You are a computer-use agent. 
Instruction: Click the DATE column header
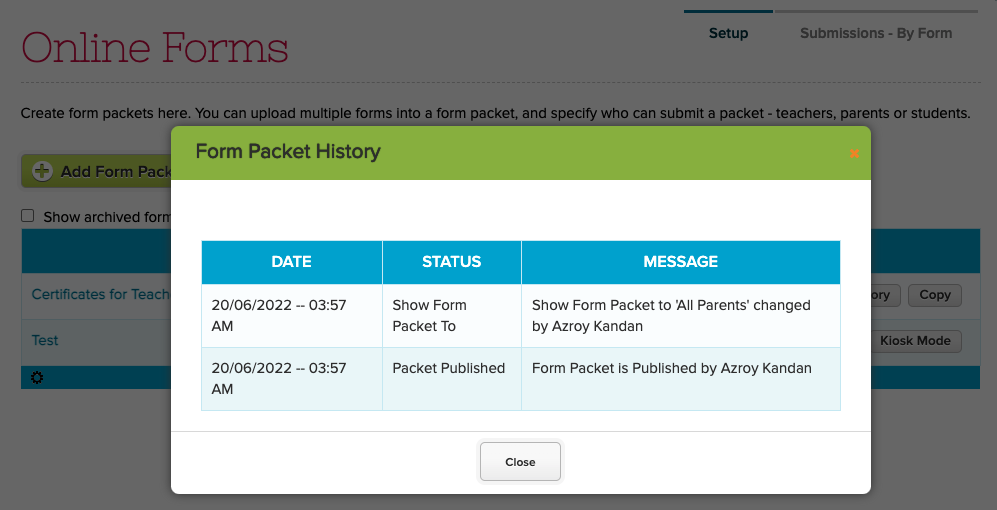[x=291, y=262]
